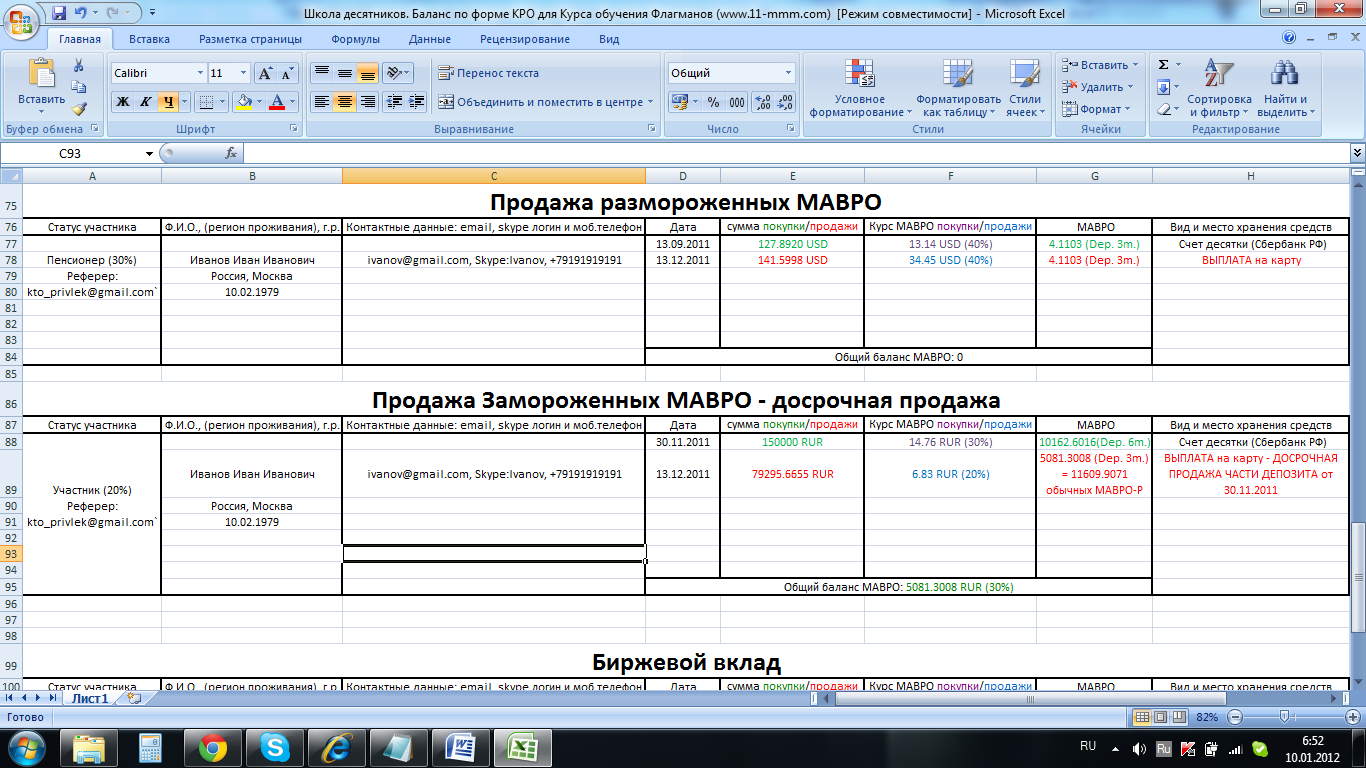This screenshot has width=1366, height=768.
Task: Select the Лист1 sheet tab
Action: click(x=89, y=699)
